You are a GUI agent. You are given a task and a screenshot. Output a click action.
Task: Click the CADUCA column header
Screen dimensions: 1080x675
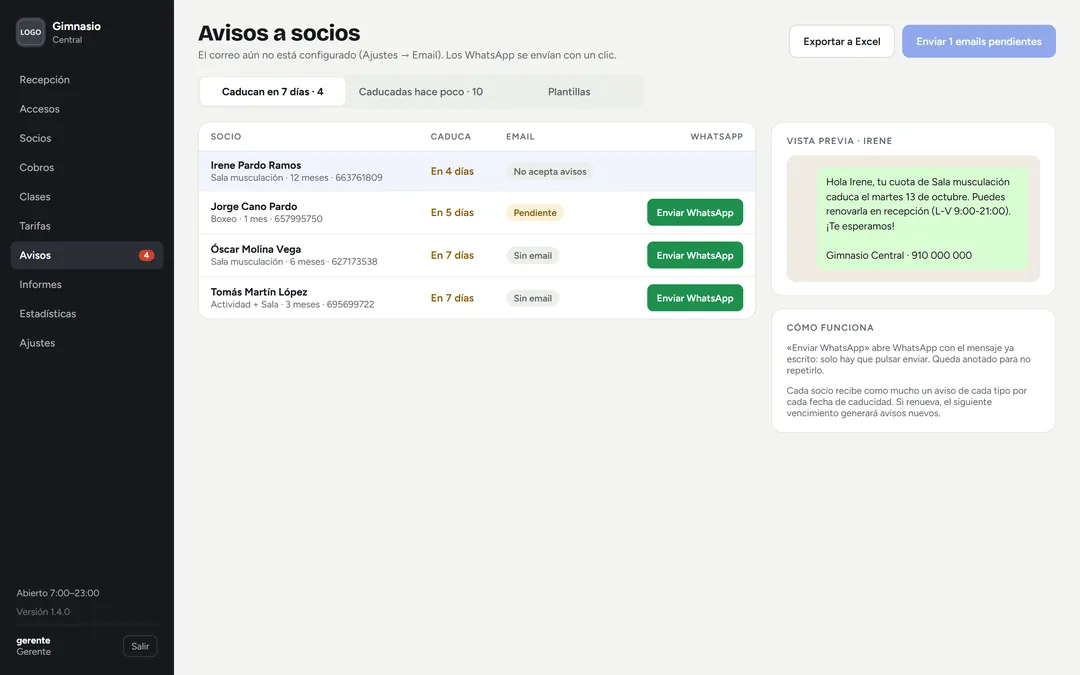pyautogui.click(x=450, y=136)
